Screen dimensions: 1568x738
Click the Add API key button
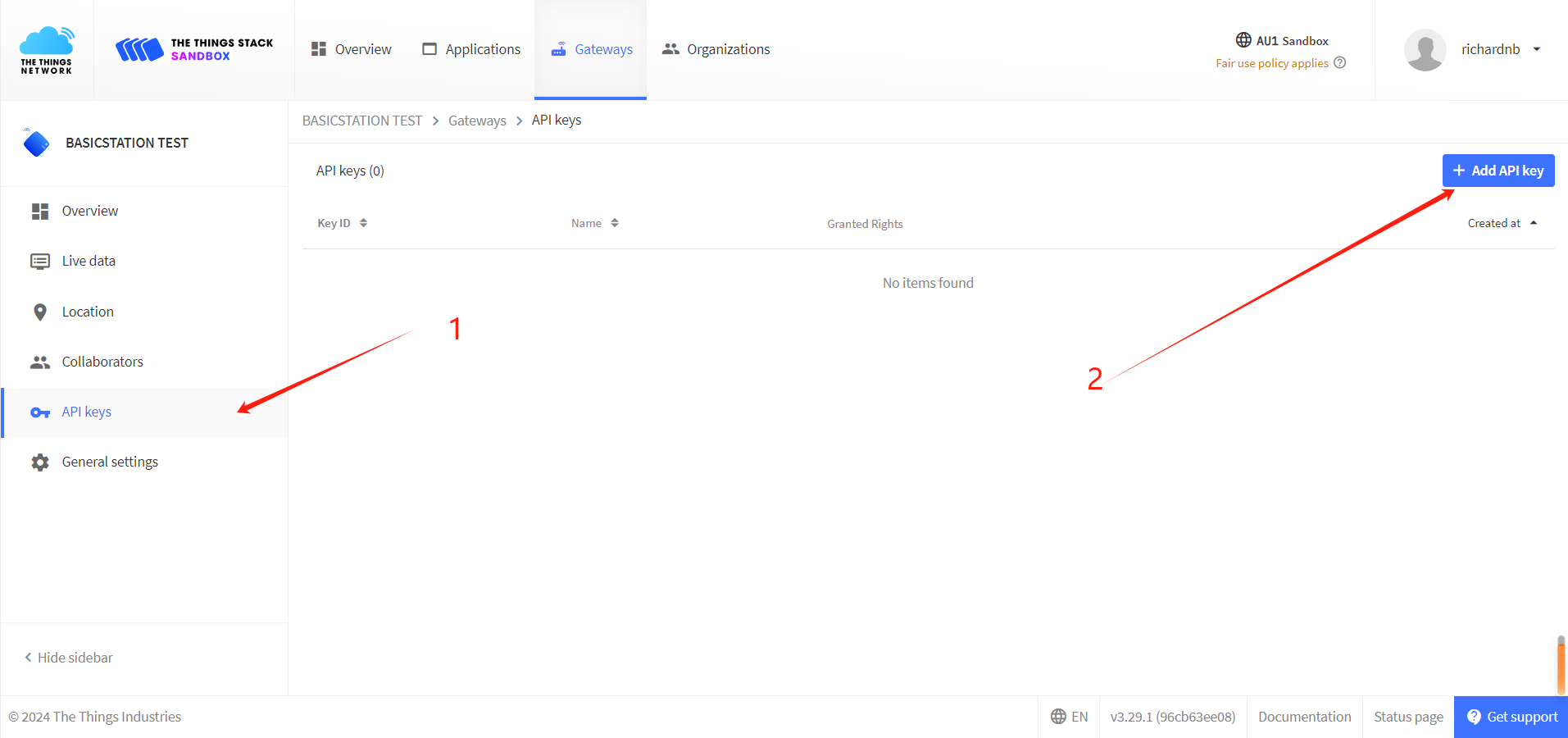pos(1498,171)
